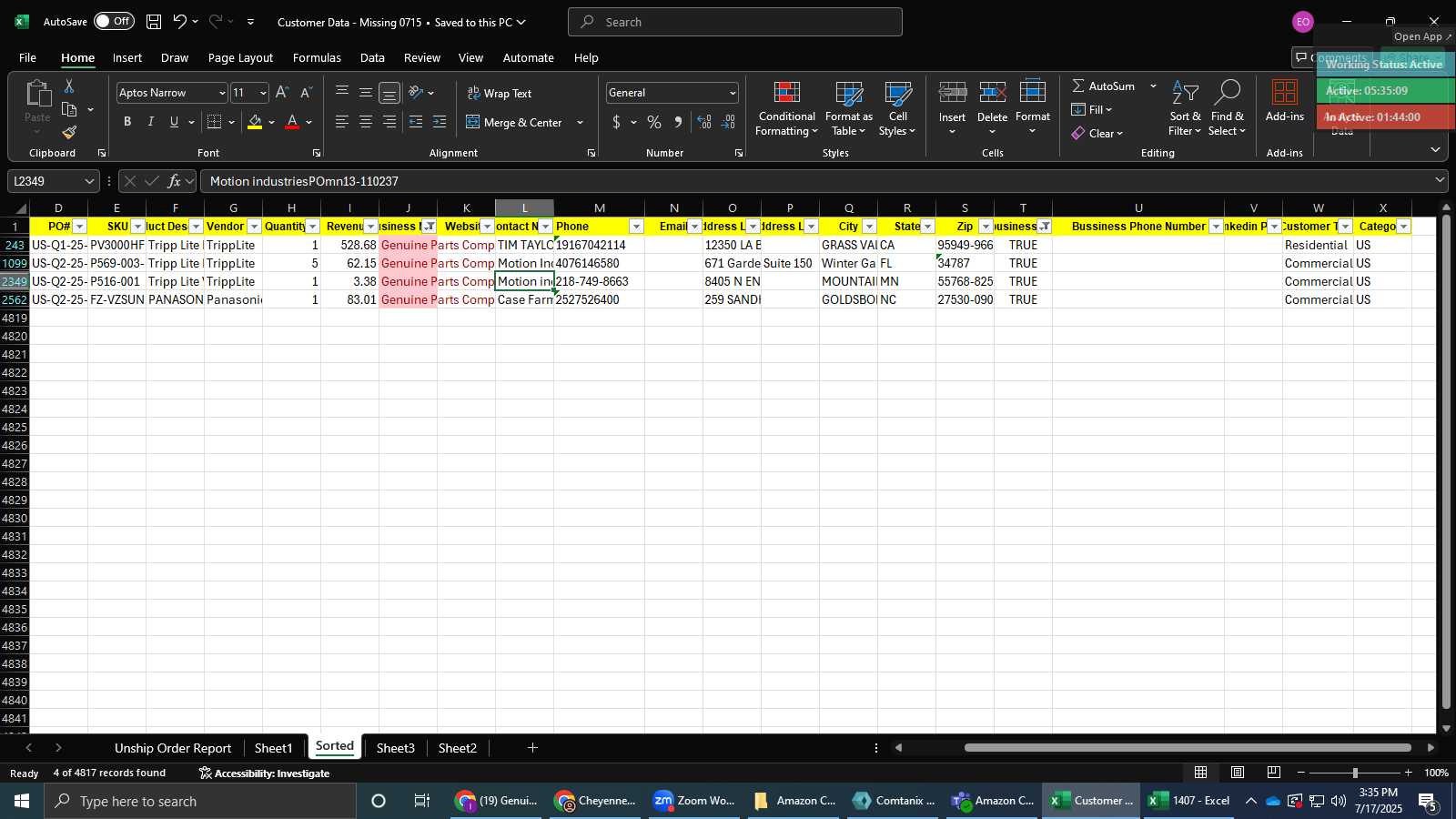Image resolution: width=1456 pixels, height=819 pixels.
Task: Click the Find & Select magnifier icon
Action: [1227, 109]
